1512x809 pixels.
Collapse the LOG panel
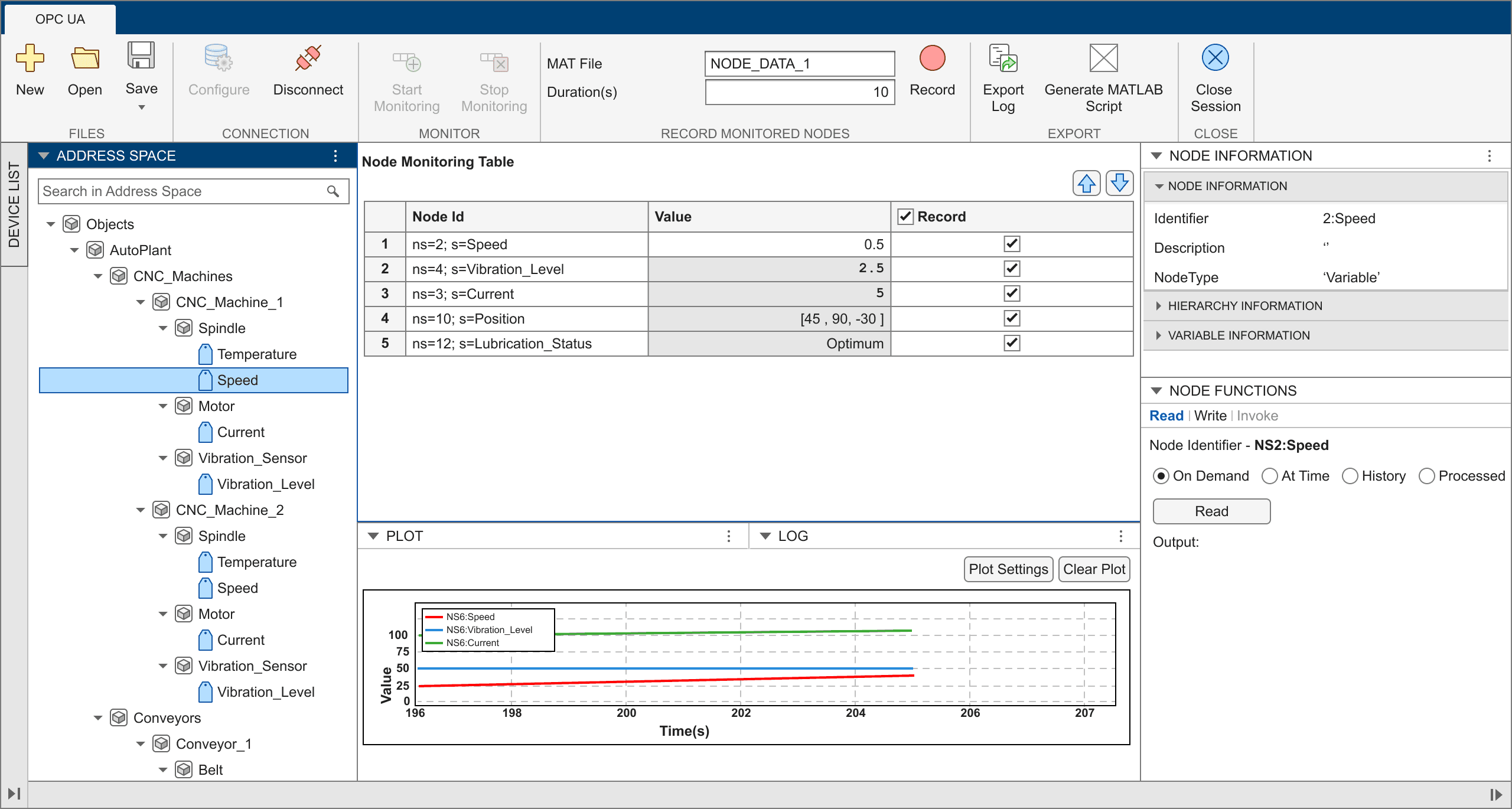[765, 536]
